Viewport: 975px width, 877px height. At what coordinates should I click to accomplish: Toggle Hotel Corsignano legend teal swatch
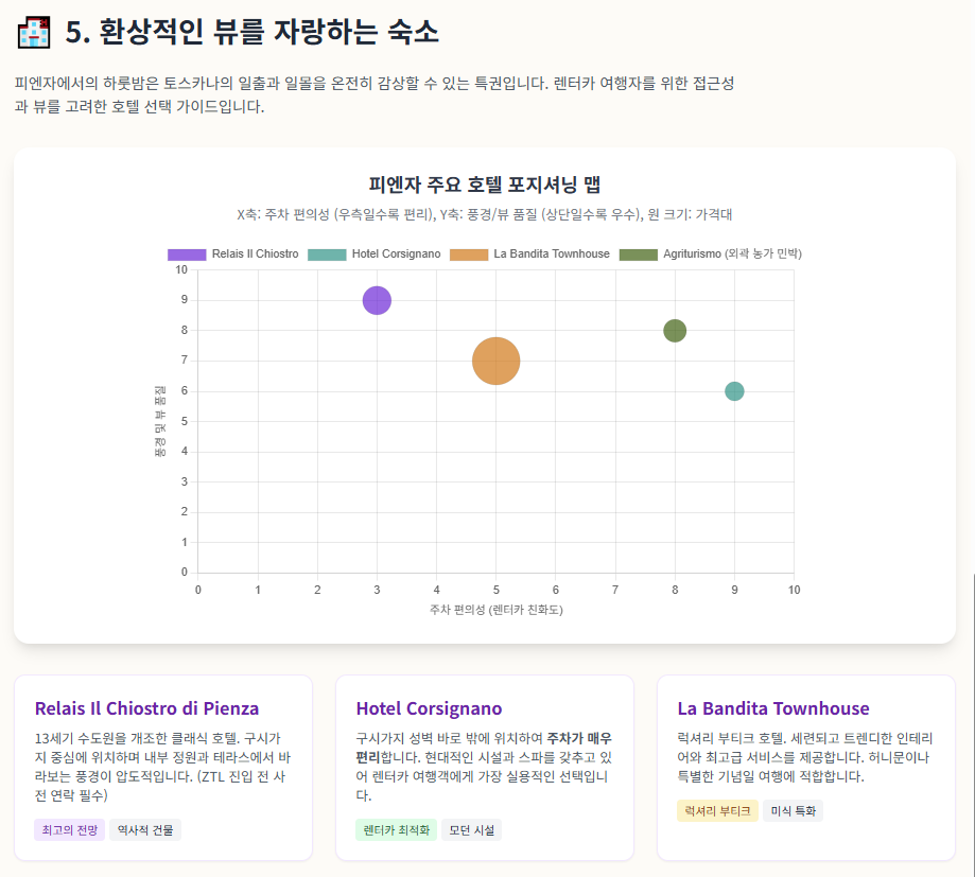[327, 254]
